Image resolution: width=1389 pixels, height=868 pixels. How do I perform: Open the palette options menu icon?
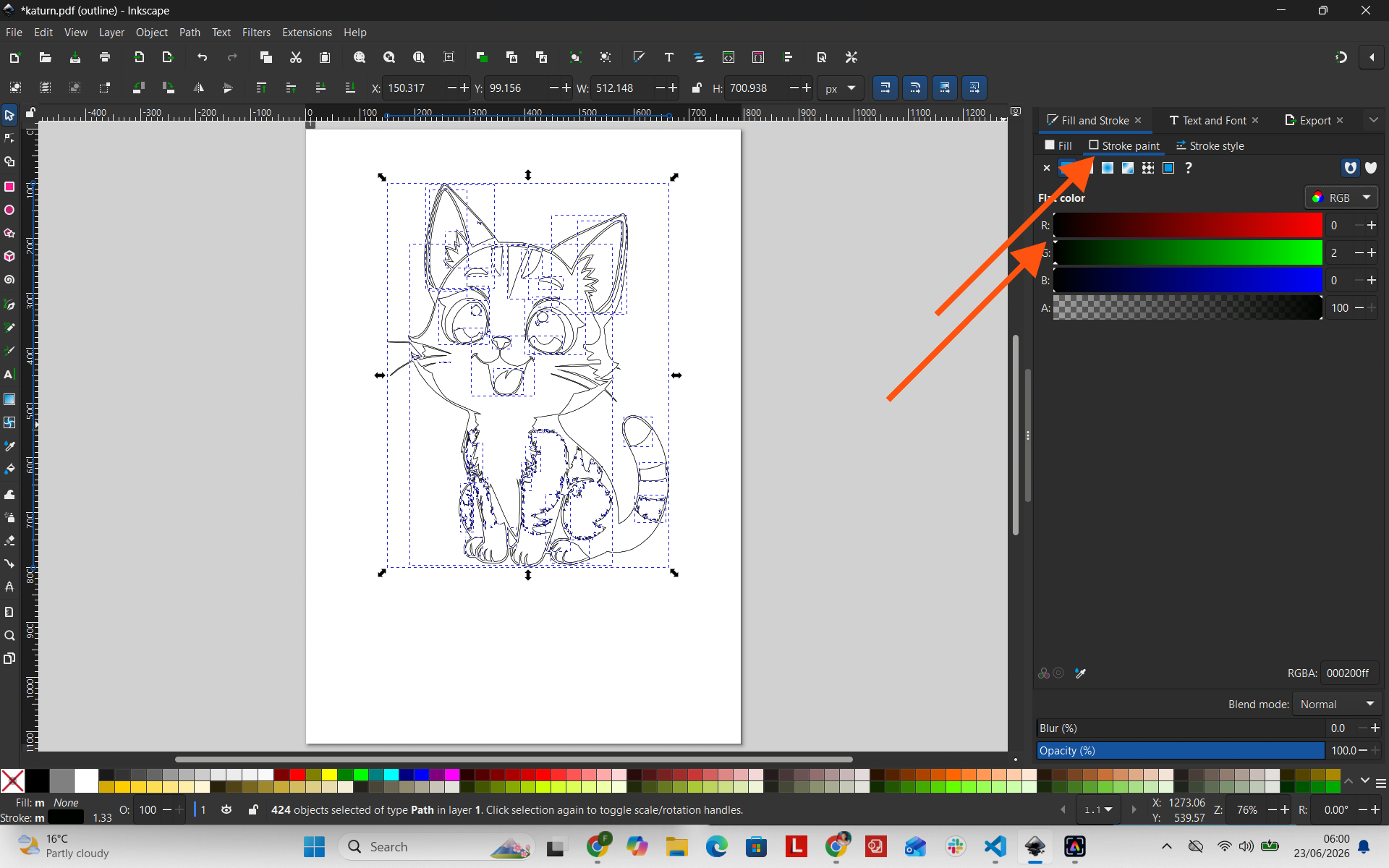click(x=1380, y=783)
